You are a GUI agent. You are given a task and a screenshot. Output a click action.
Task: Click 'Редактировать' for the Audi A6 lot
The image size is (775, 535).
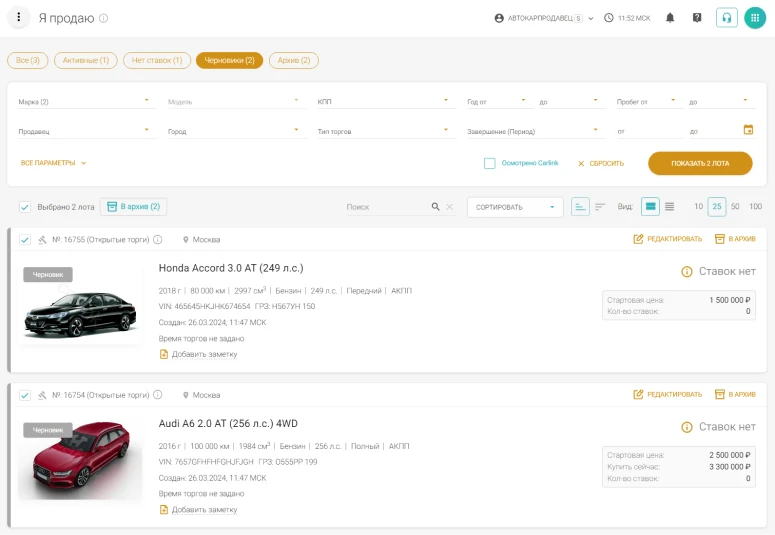(665, 395)
